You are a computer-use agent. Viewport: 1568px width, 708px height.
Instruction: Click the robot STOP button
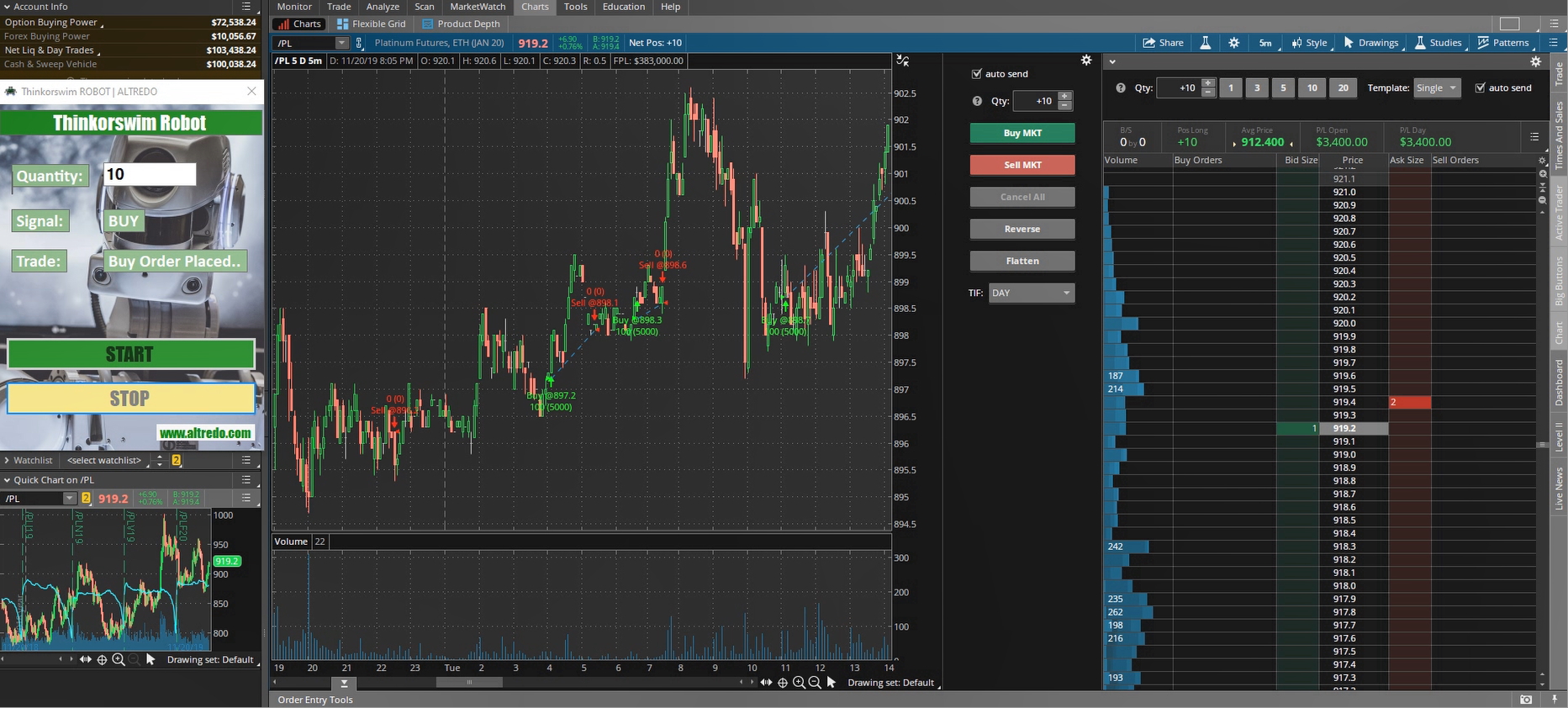pos(130,399)
